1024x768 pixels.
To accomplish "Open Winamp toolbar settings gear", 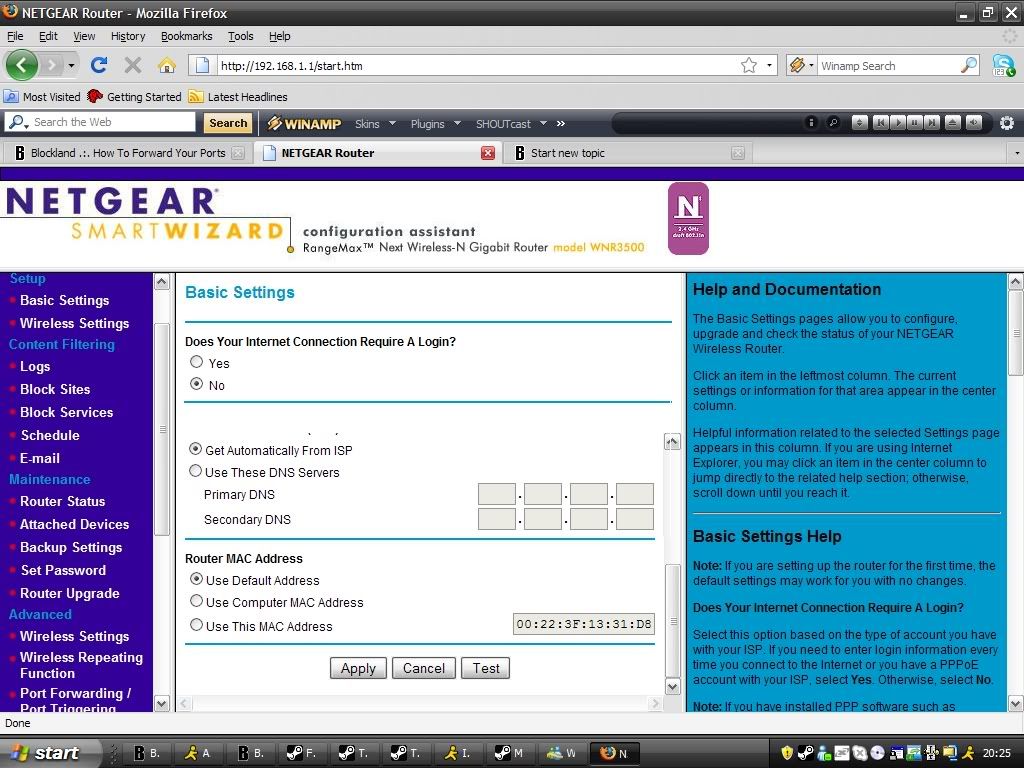I will [1007, 123].
